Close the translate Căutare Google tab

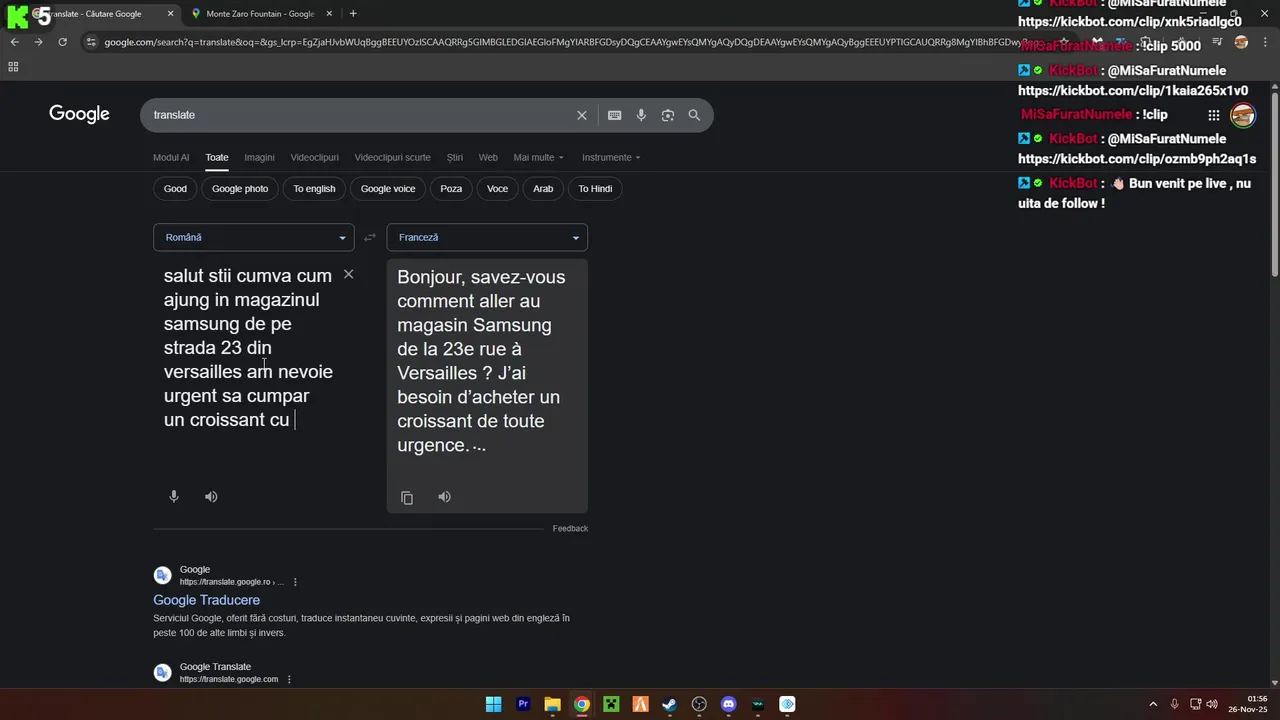click(x=170, y=14)
